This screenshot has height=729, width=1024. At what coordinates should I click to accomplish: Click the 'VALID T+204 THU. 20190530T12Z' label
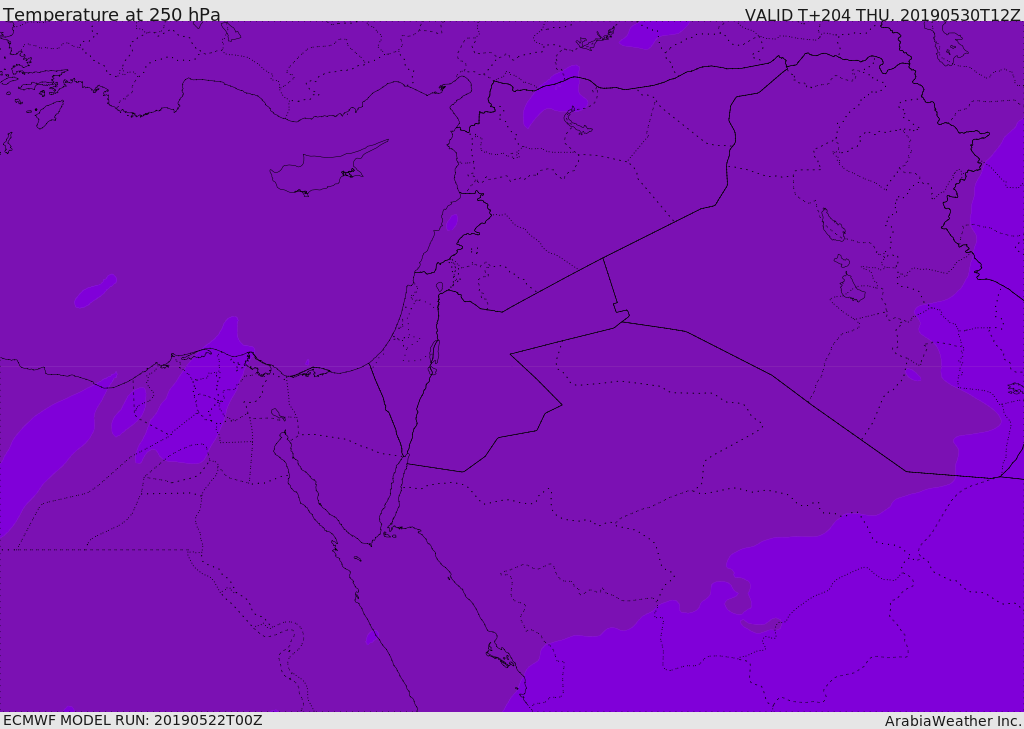click(882, 15)
